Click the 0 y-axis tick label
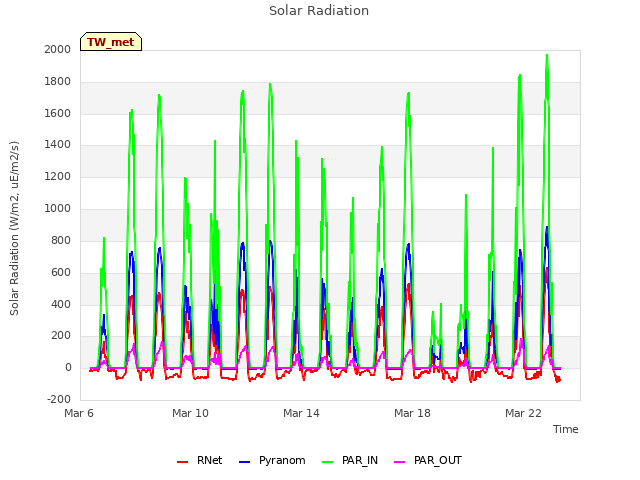Image resolution: width=640 pixels, height=480 pixels. tap(68, 367)
